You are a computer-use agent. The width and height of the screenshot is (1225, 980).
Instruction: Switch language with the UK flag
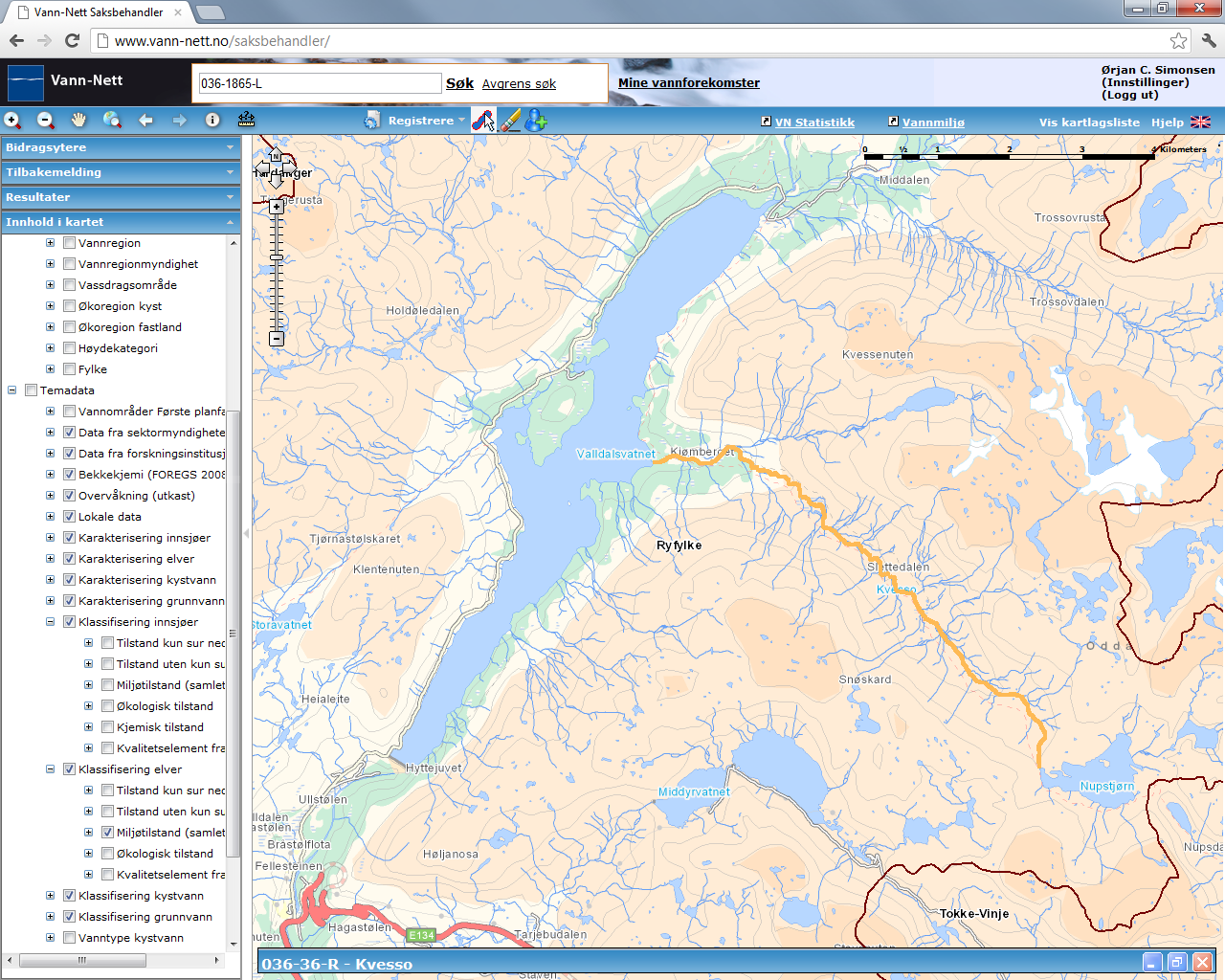click(x=1200, y=122)
